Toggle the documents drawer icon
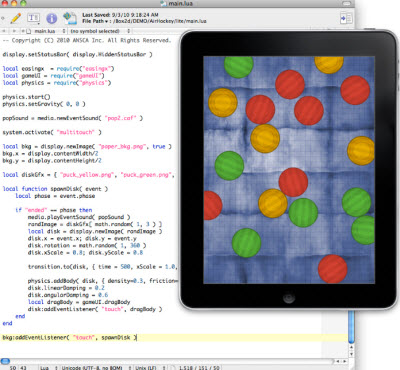The width and height of the screenshot is (400, 370). click(346, 18)
